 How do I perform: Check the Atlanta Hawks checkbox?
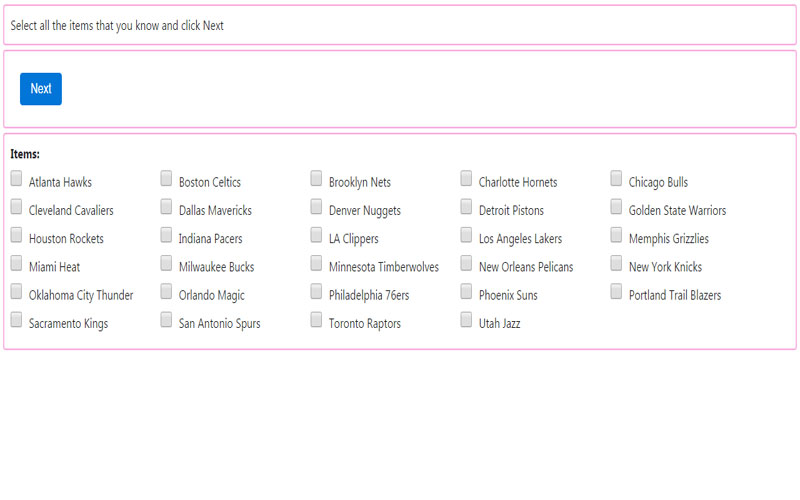pyautogui.click(x=16, y=178)
